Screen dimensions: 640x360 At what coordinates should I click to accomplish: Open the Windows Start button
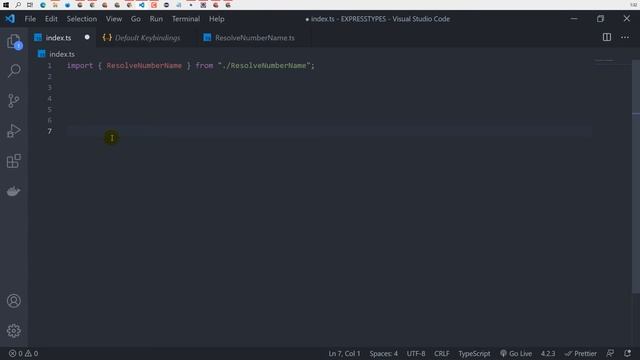point(6,5)
